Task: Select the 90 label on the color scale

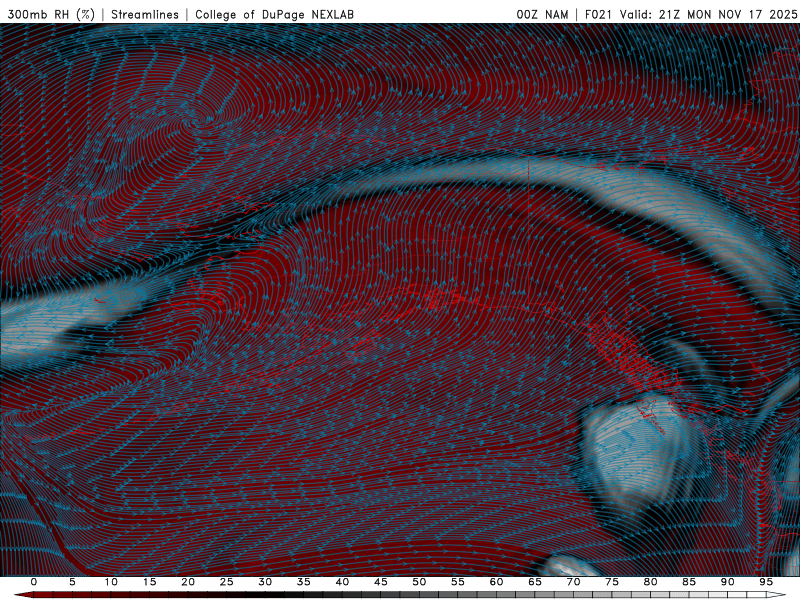Action: tap(727, 582)
